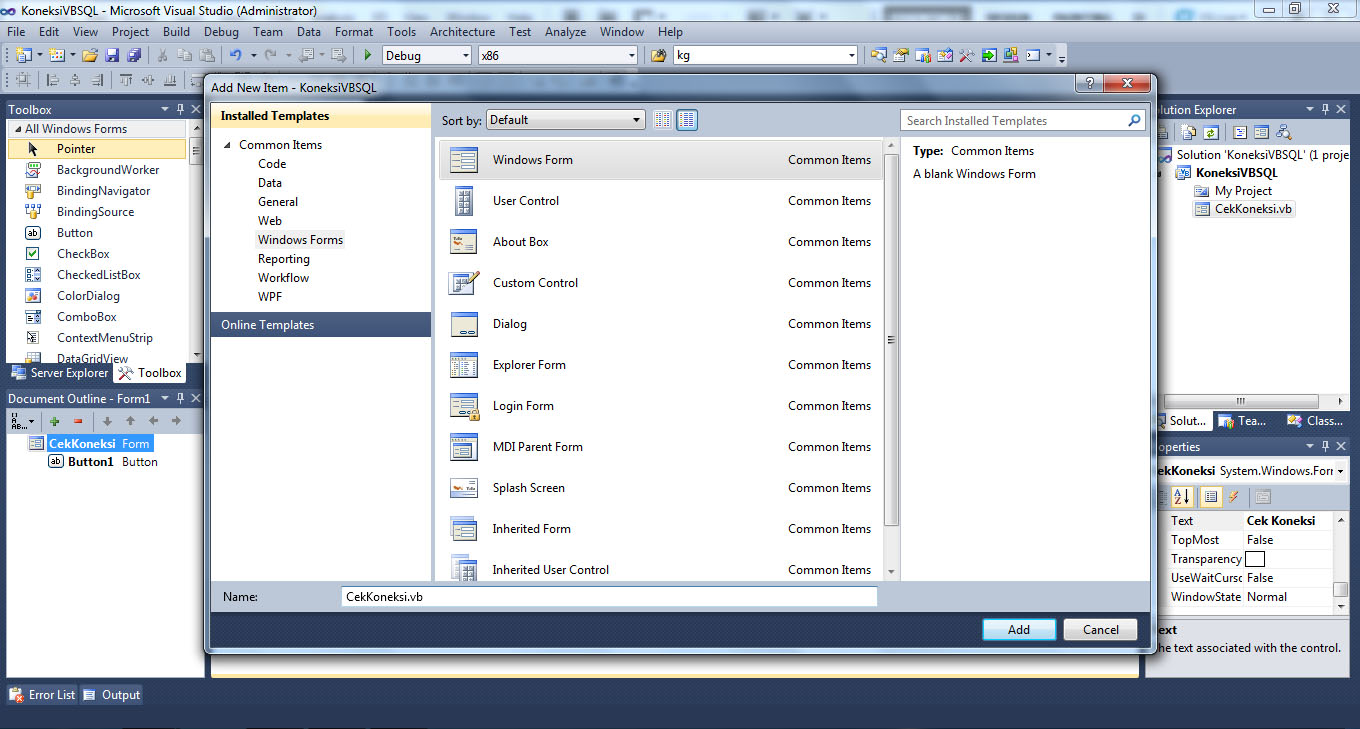
Task: Click Show All Files icon in Solution Explorer
Action: 1189,132
